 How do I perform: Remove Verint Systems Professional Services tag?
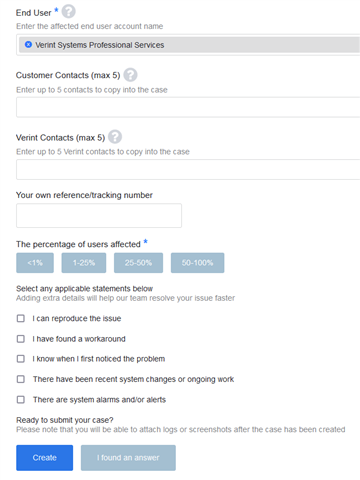(28, 44)
